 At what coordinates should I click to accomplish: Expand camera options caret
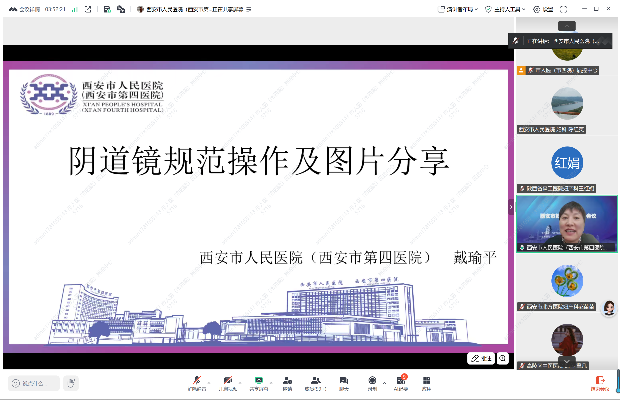(240, 383)
